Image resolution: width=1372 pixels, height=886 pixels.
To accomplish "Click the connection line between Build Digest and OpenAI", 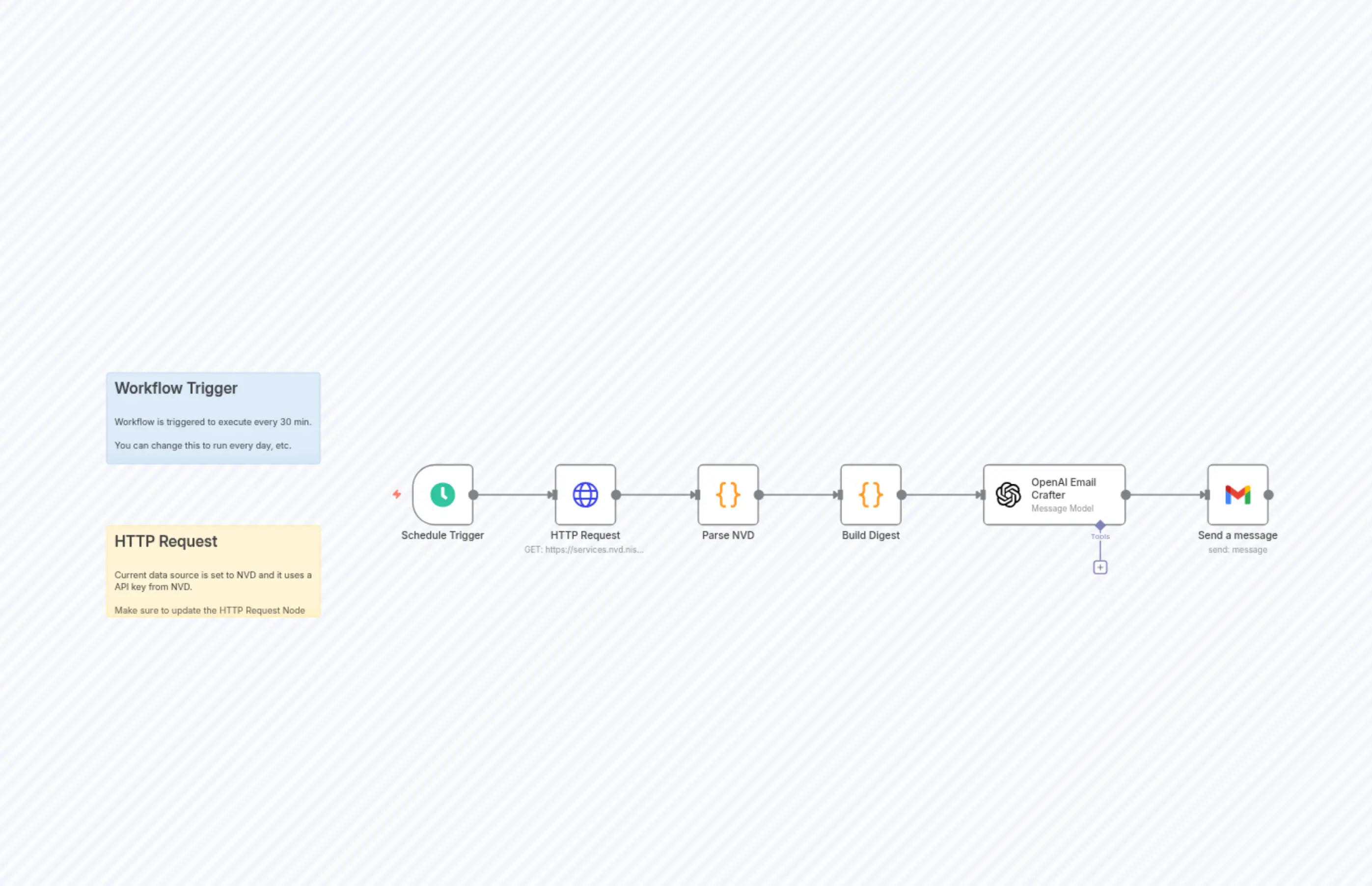I will (x=941, y=494).
